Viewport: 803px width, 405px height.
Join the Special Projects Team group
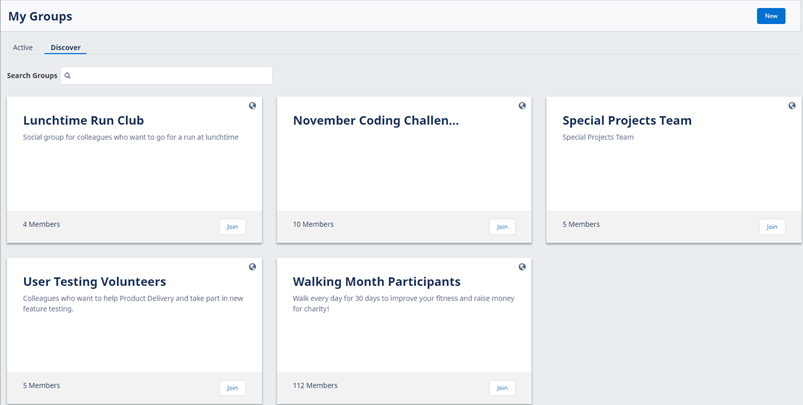[772, 227]
